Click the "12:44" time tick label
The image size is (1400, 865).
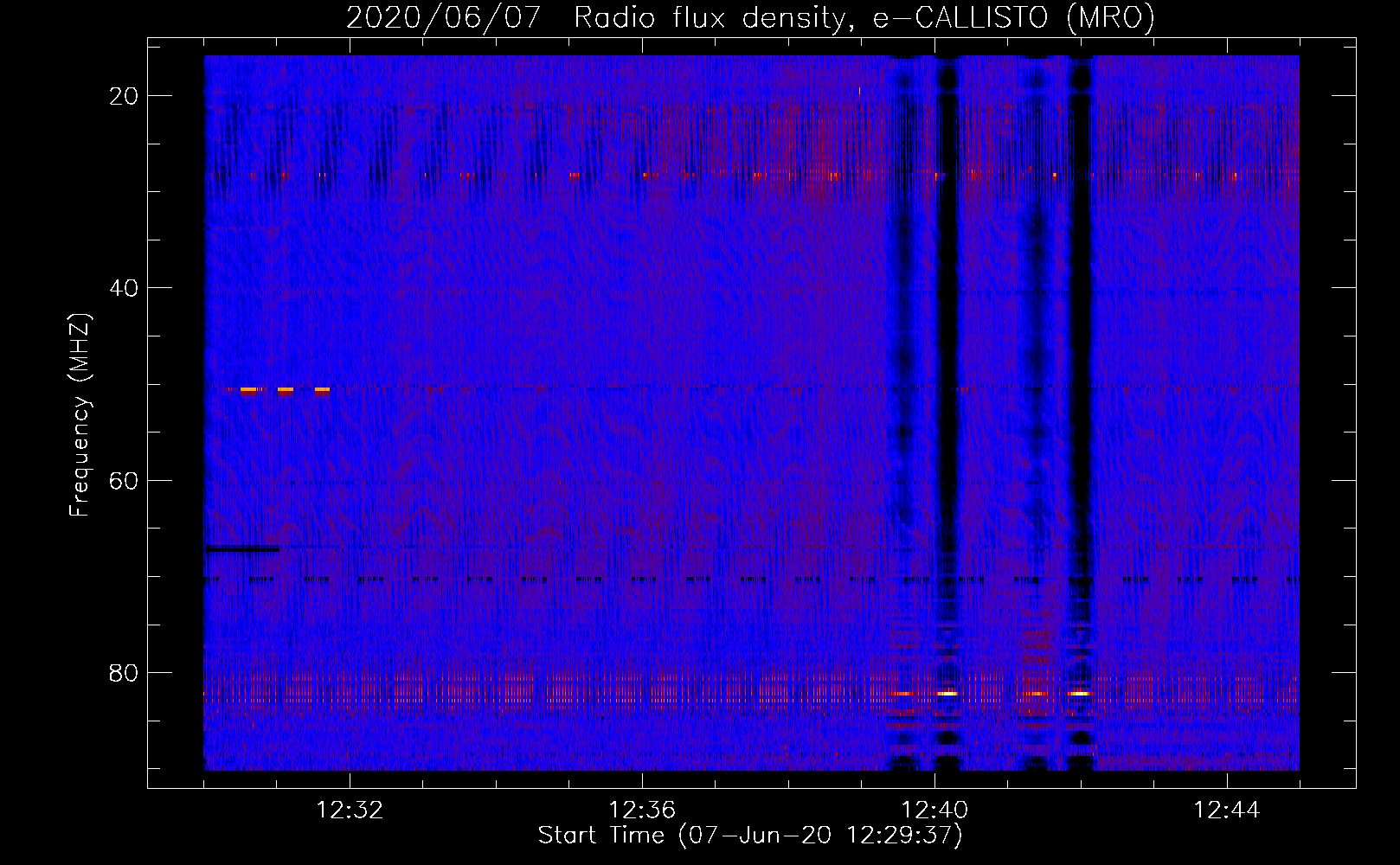1227,811
